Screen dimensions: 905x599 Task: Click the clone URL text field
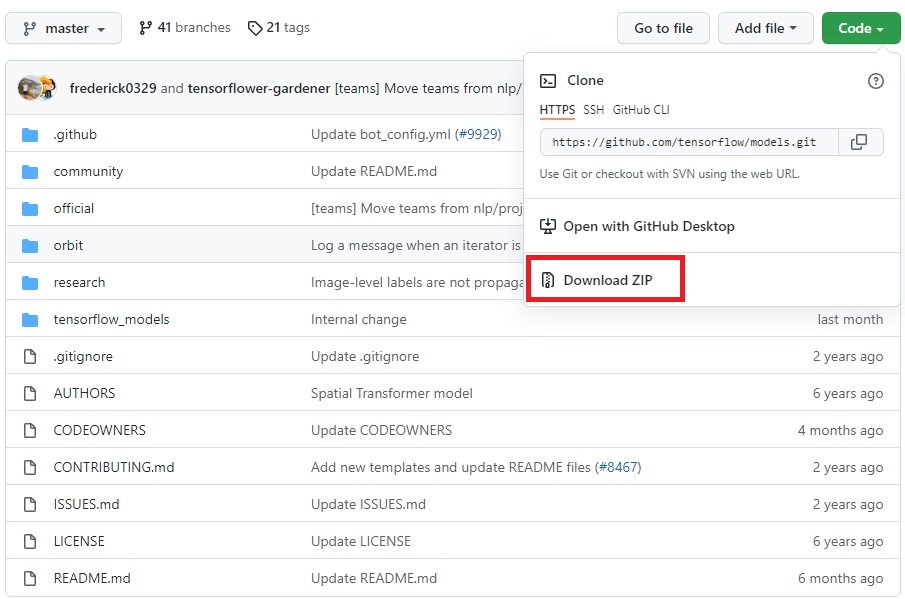pos(689,142)
